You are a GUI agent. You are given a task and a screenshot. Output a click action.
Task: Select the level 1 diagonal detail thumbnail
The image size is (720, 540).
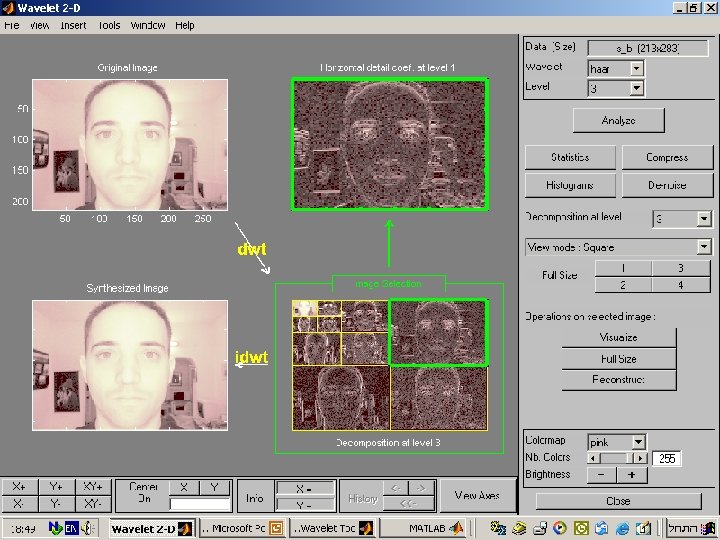click(x=438, y=398)
